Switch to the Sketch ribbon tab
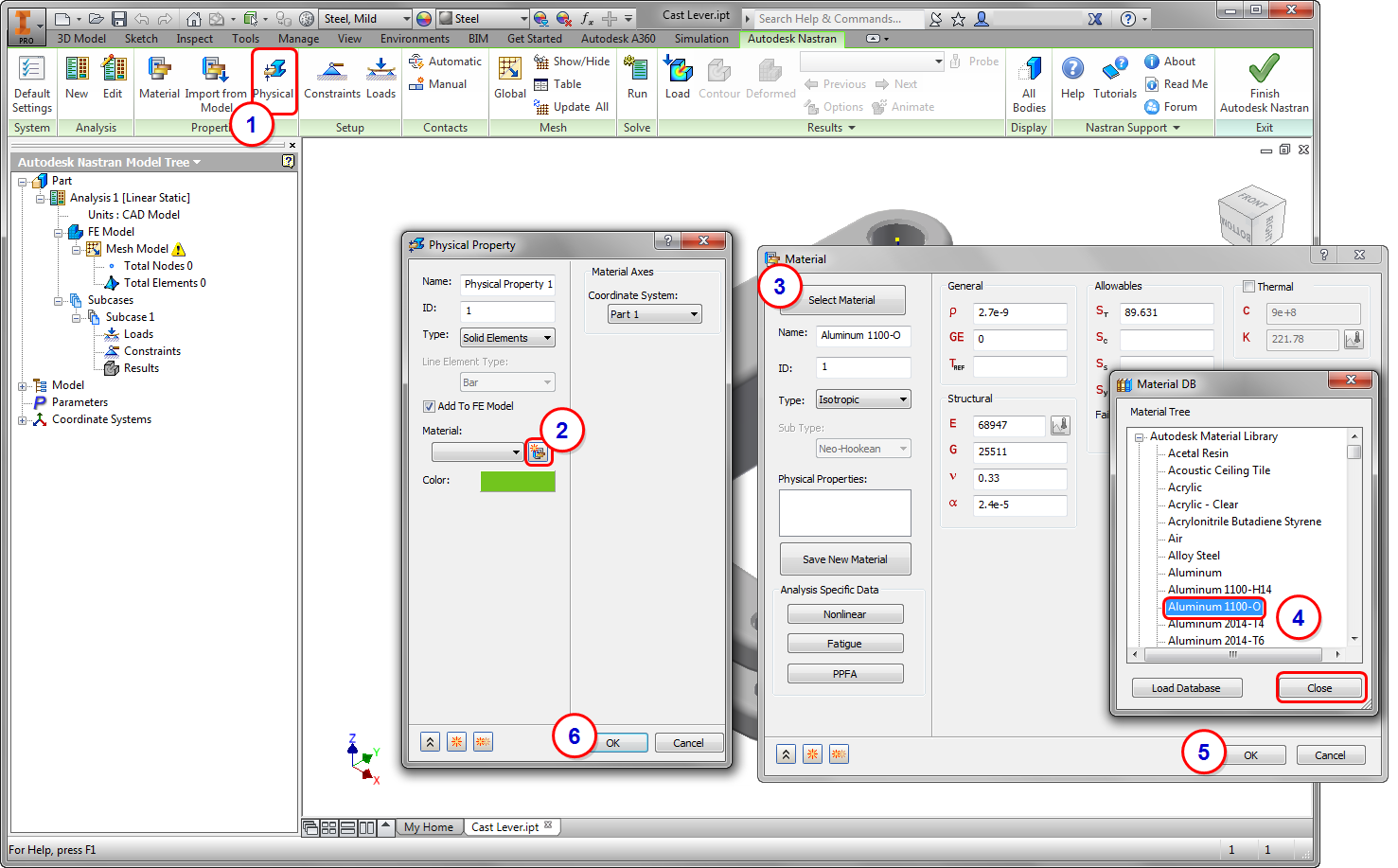This screenshot has height=868, width=1398. pos(141,39)
